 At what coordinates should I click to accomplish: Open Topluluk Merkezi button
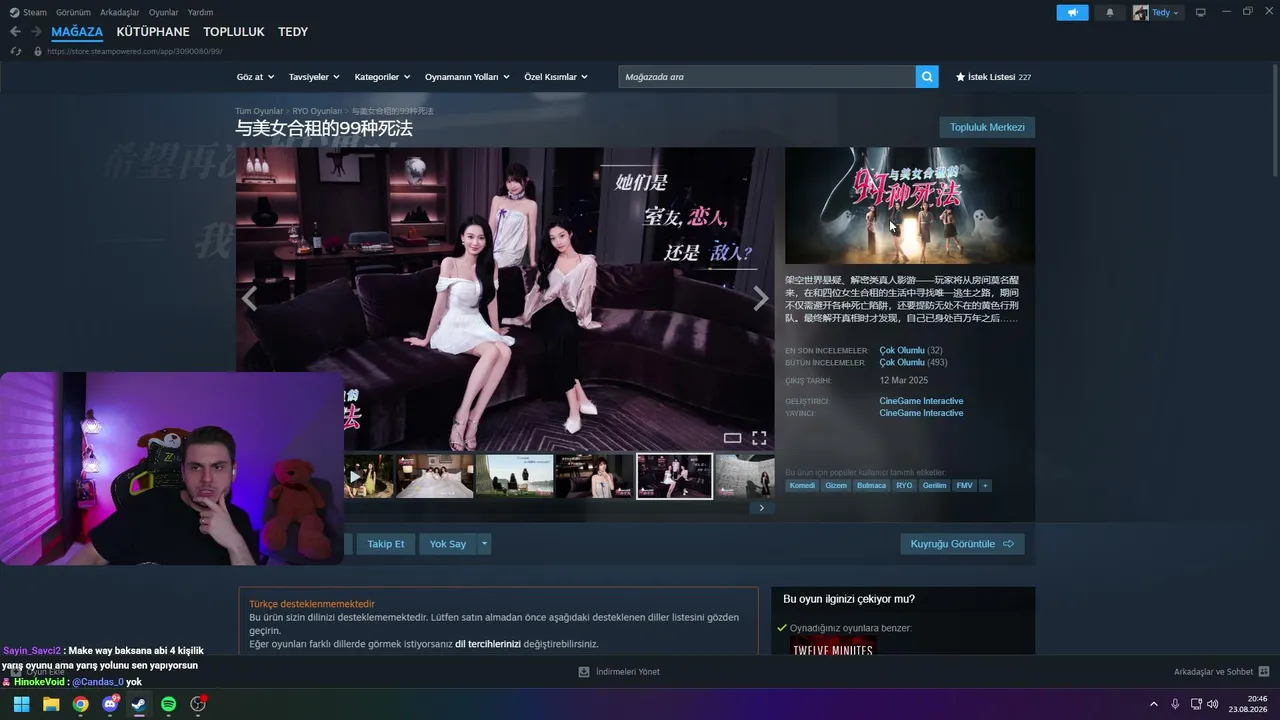click(x=987, y=127)
